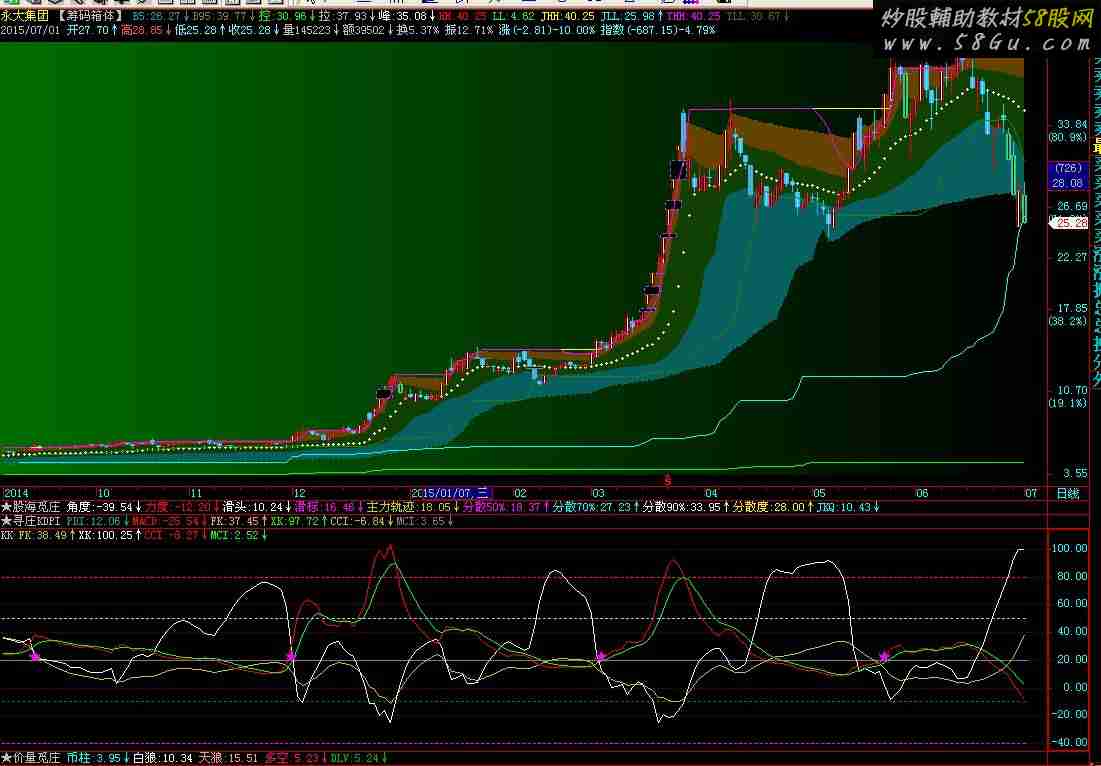Open the ★价量觅庄 indicator label
This screenshot has height=766, width=1101.
[31, 758]
